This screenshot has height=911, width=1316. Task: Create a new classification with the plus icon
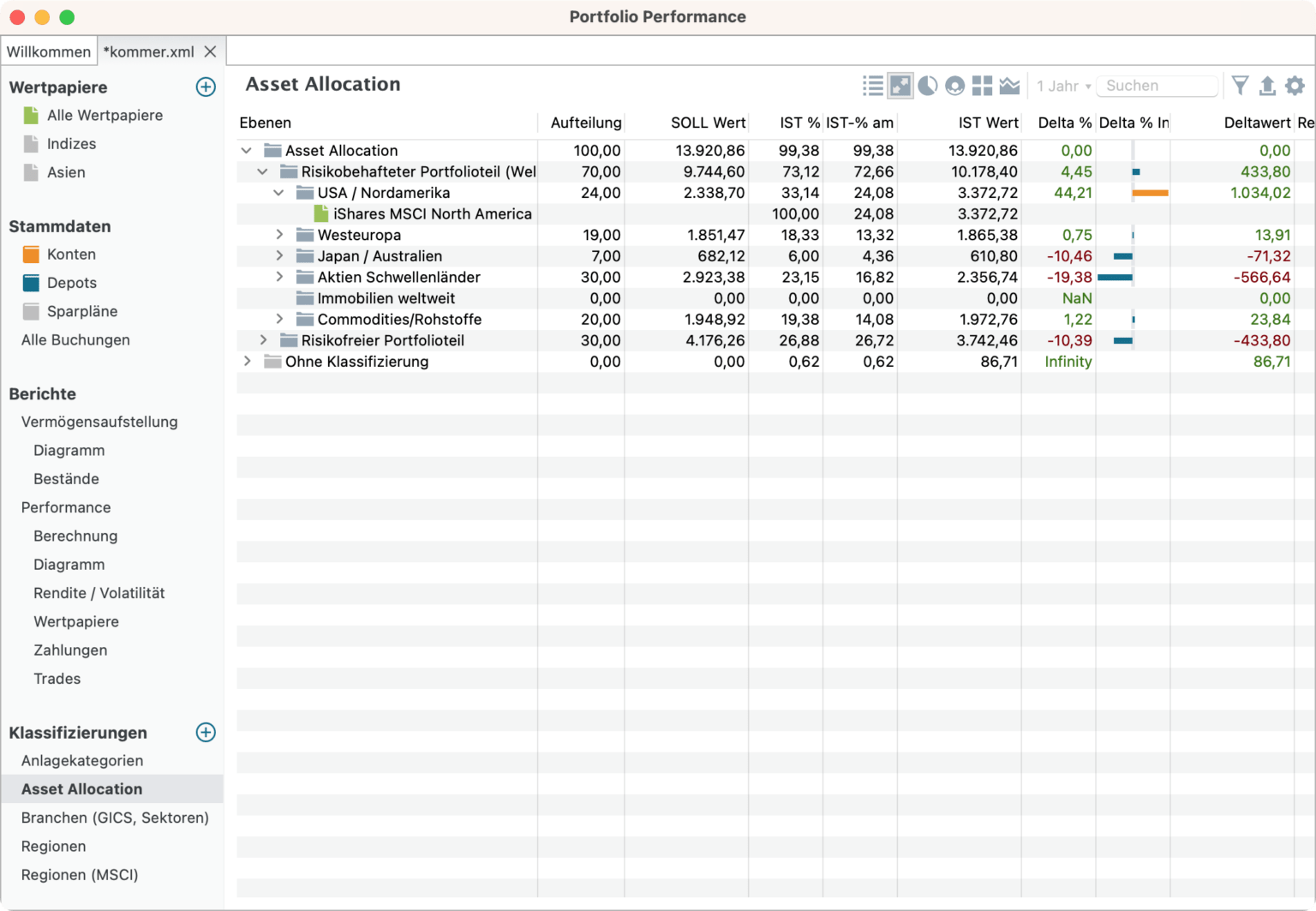point(206,733)
